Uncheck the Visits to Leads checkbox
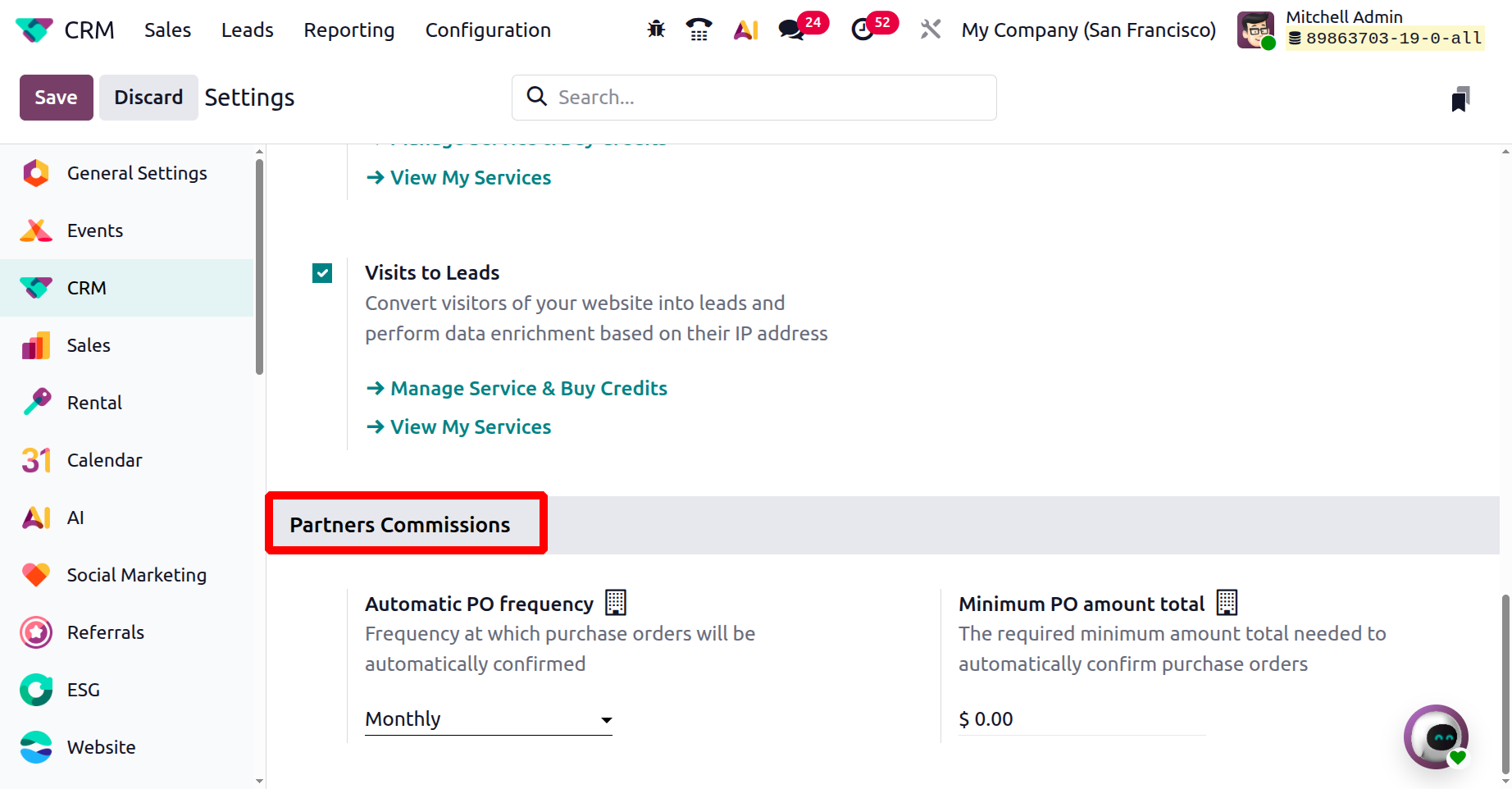The height and width of the screenshot is (789, 1512). point(322,273)
